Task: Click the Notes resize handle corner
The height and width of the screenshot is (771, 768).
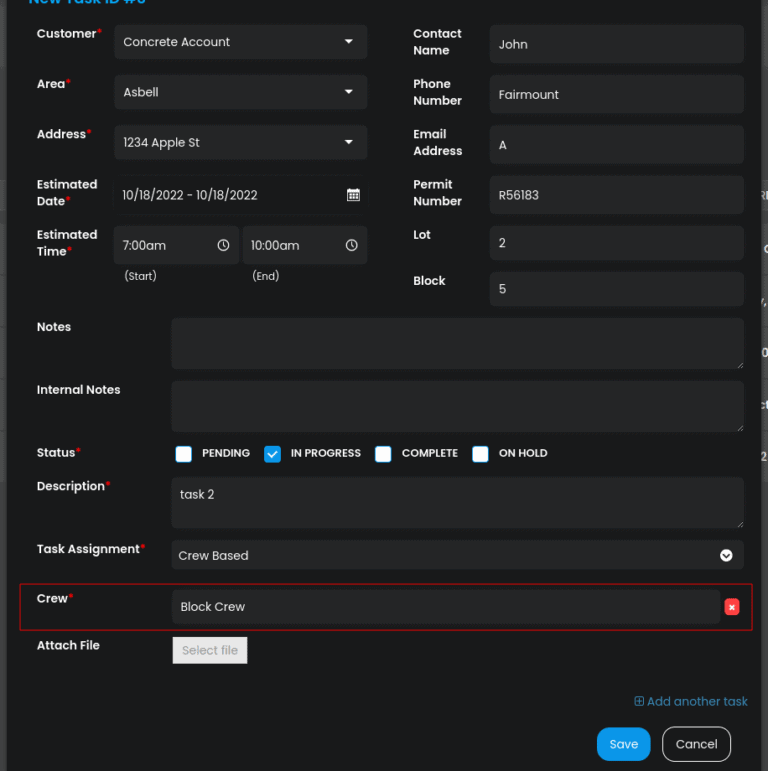Action: (740, 365)
